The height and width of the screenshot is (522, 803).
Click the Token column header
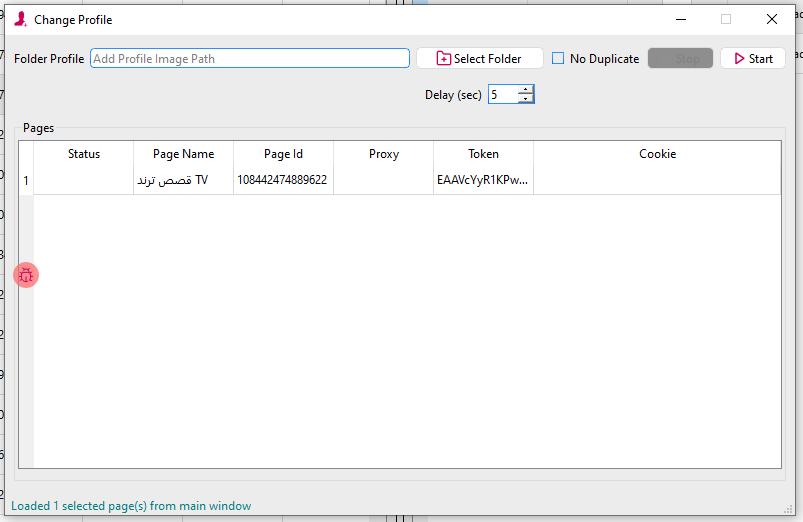pyautogui.click(x=483, y=154)
